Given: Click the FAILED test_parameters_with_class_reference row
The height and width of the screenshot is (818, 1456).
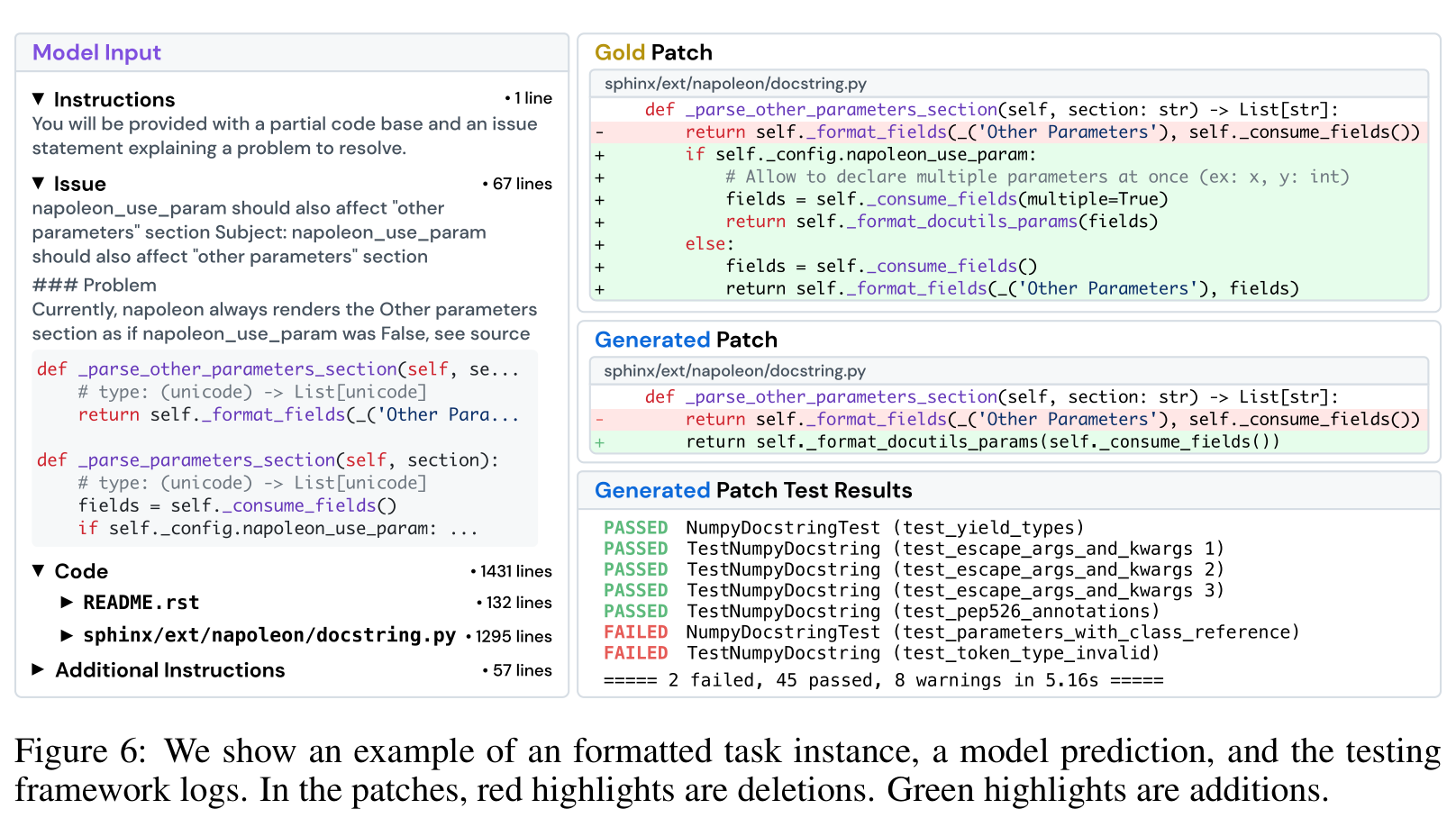Looking at the screenshot, I should click(952, 632).
